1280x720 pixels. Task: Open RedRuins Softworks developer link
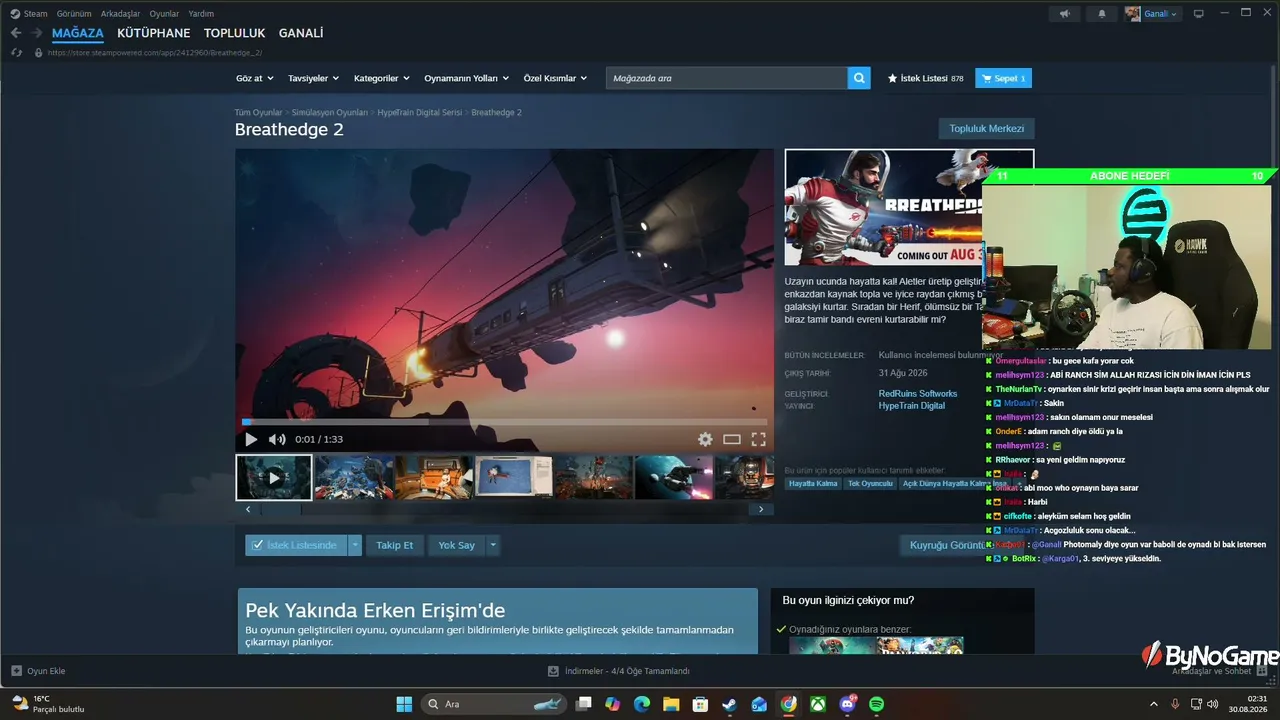coord(918,394)
